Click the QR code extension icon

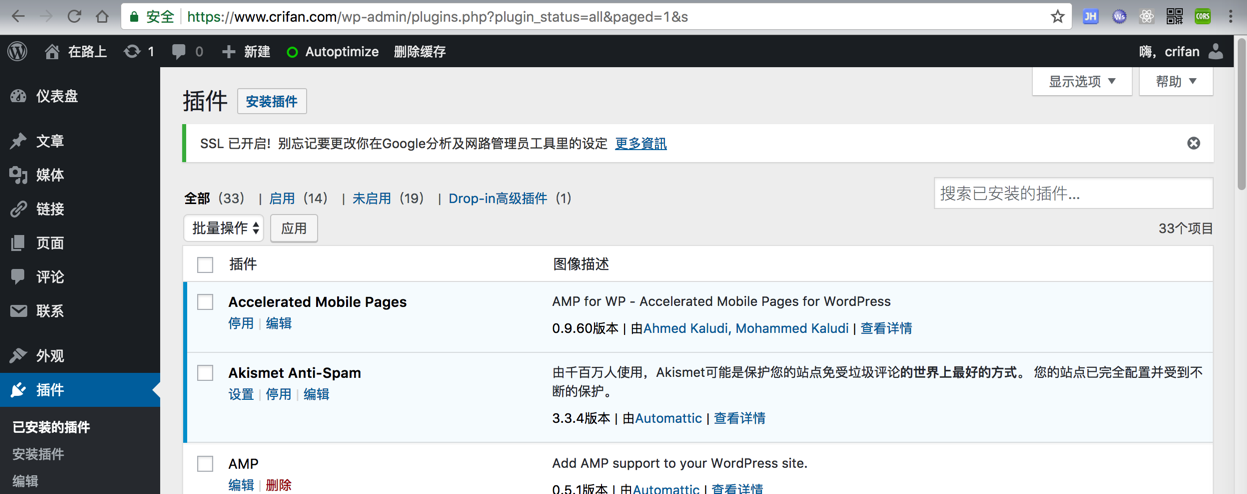[1174, 16]
